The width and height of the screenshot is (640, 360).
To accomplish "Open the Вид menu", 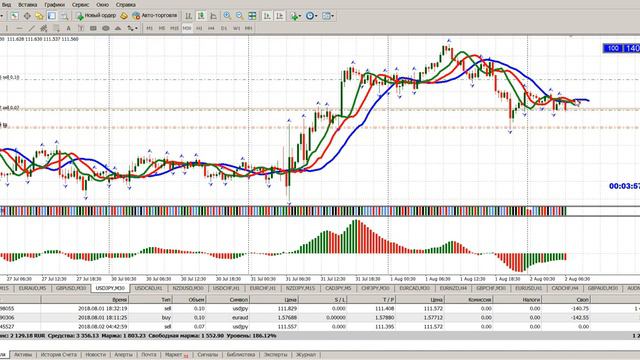I will [7, 4].
